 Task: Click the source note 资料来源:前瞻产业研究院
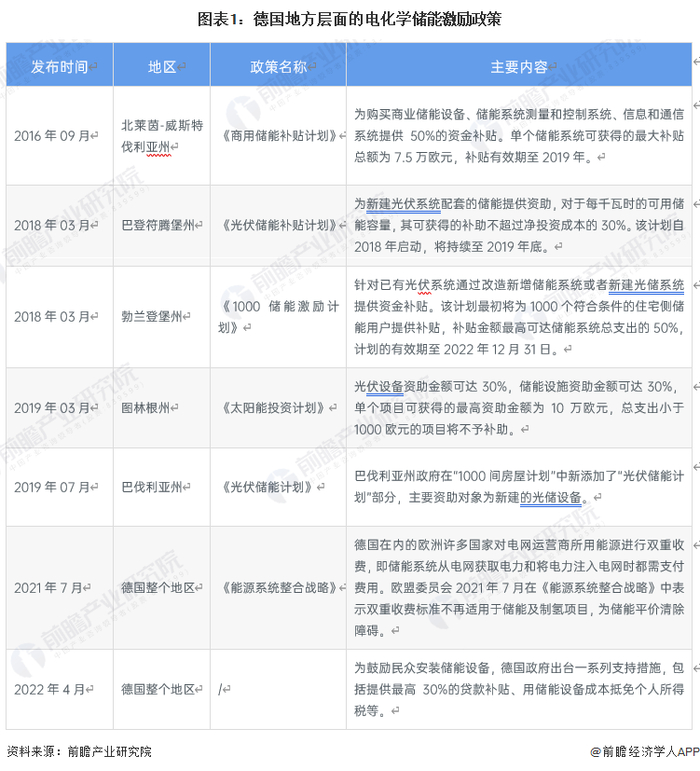tap(79, 752)
